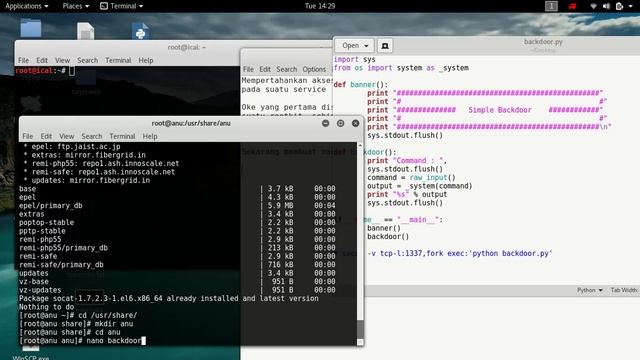The height and width of the screenshot is (360, 640).
Task: Click the battery status icon in top panel
Action: pyautogui.click(x=619, y=6)
